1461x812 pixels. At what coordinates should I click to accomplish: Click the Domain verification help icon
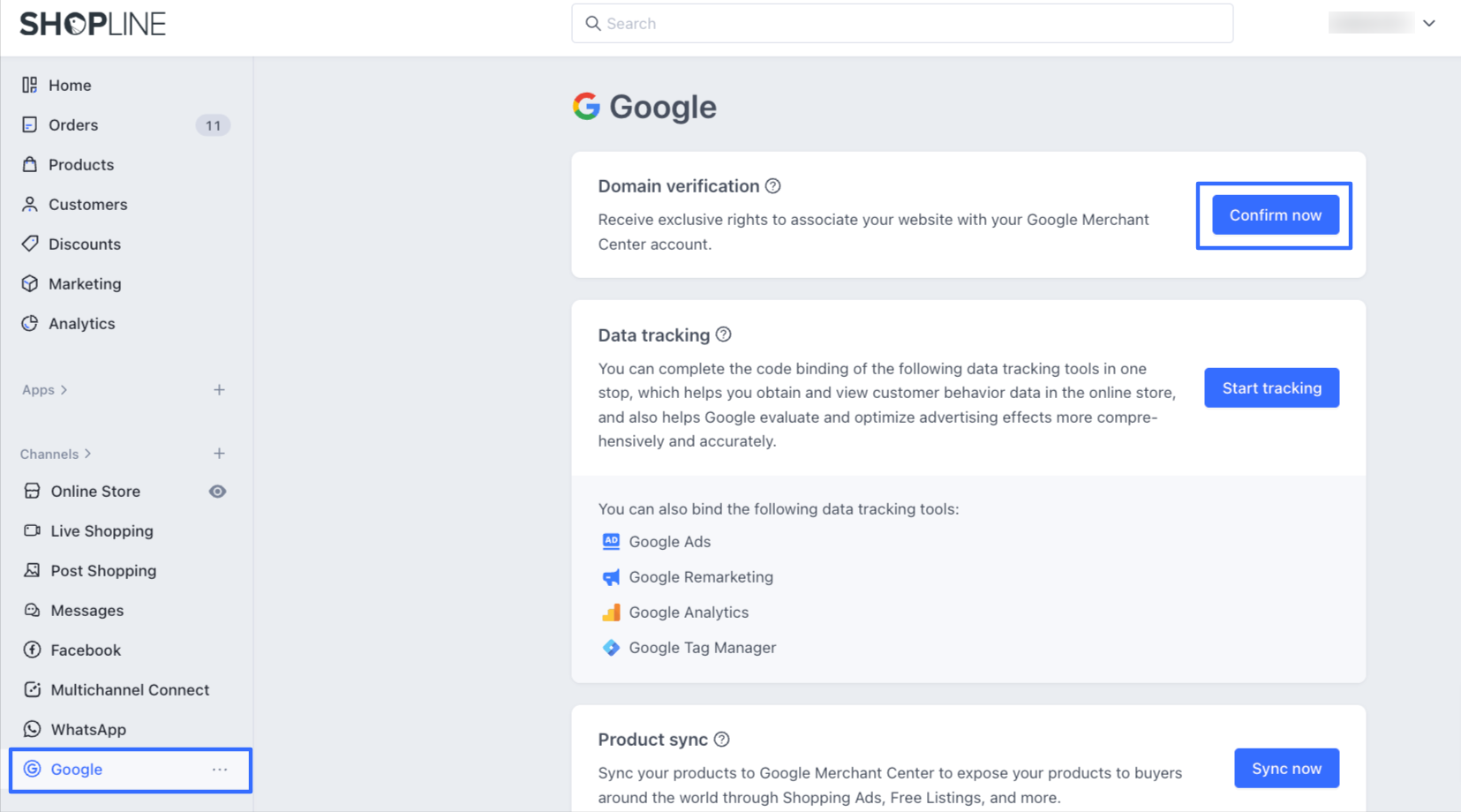tap(773, 186)
